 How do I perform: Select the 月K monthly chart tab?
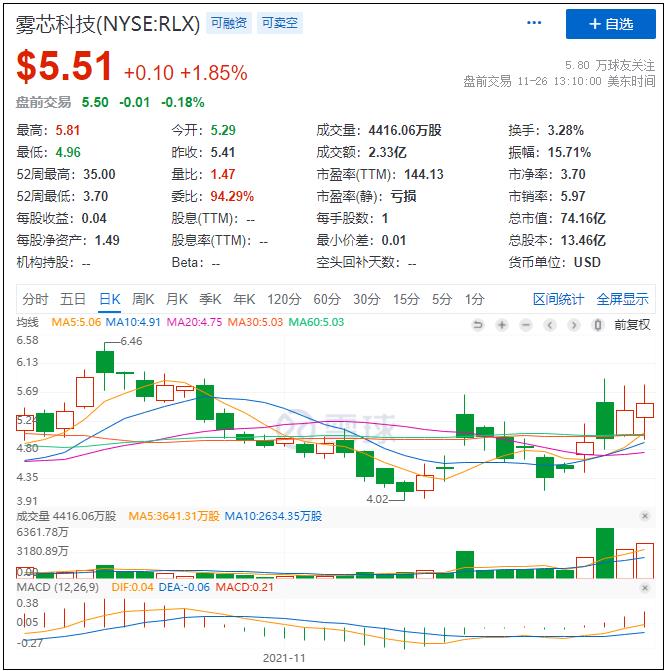[x=177, y=299]
